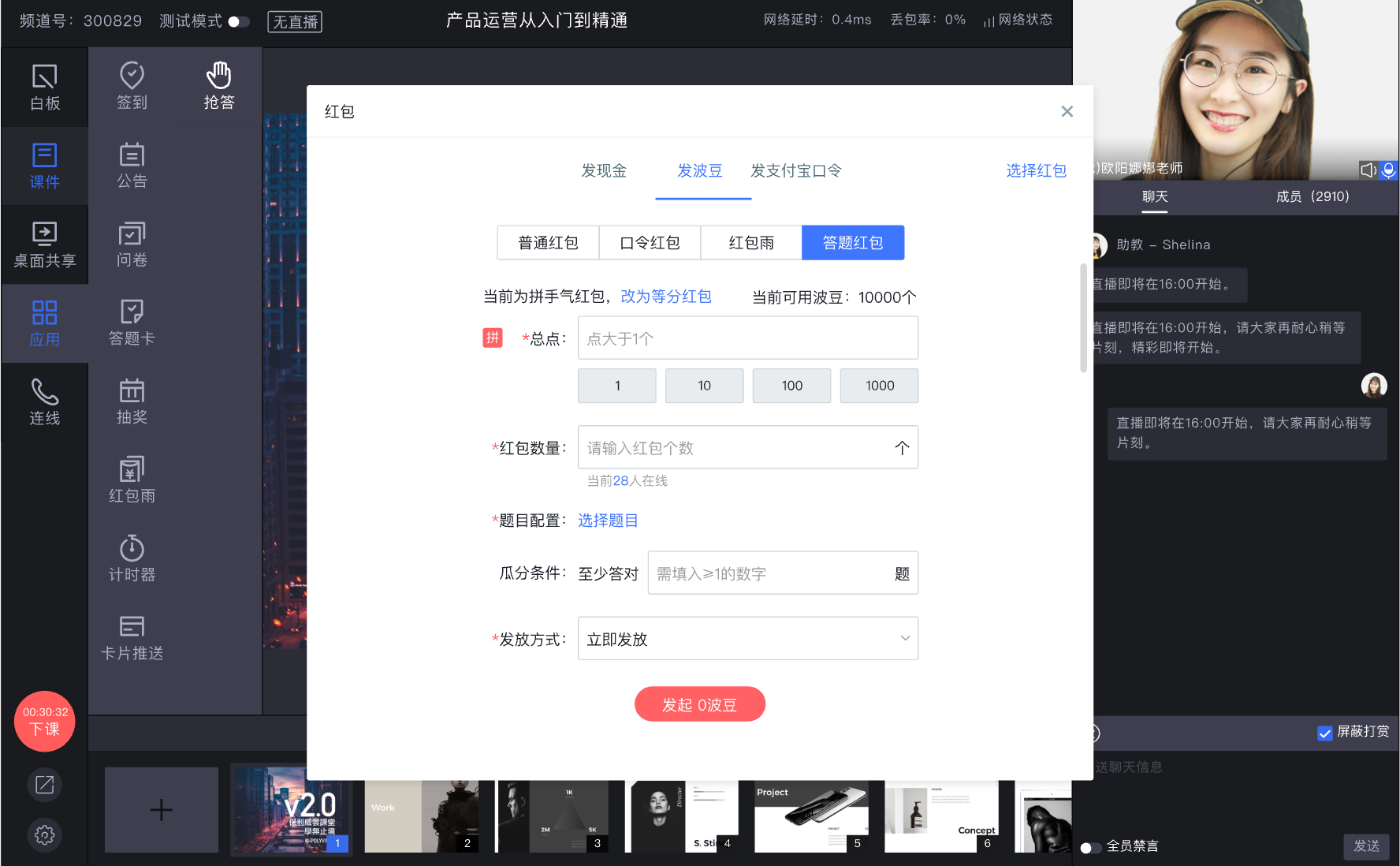Screen dimensions: 1400x866
Task: Click the 助教 – Shelina chat name
Action: coord(1164,245)
